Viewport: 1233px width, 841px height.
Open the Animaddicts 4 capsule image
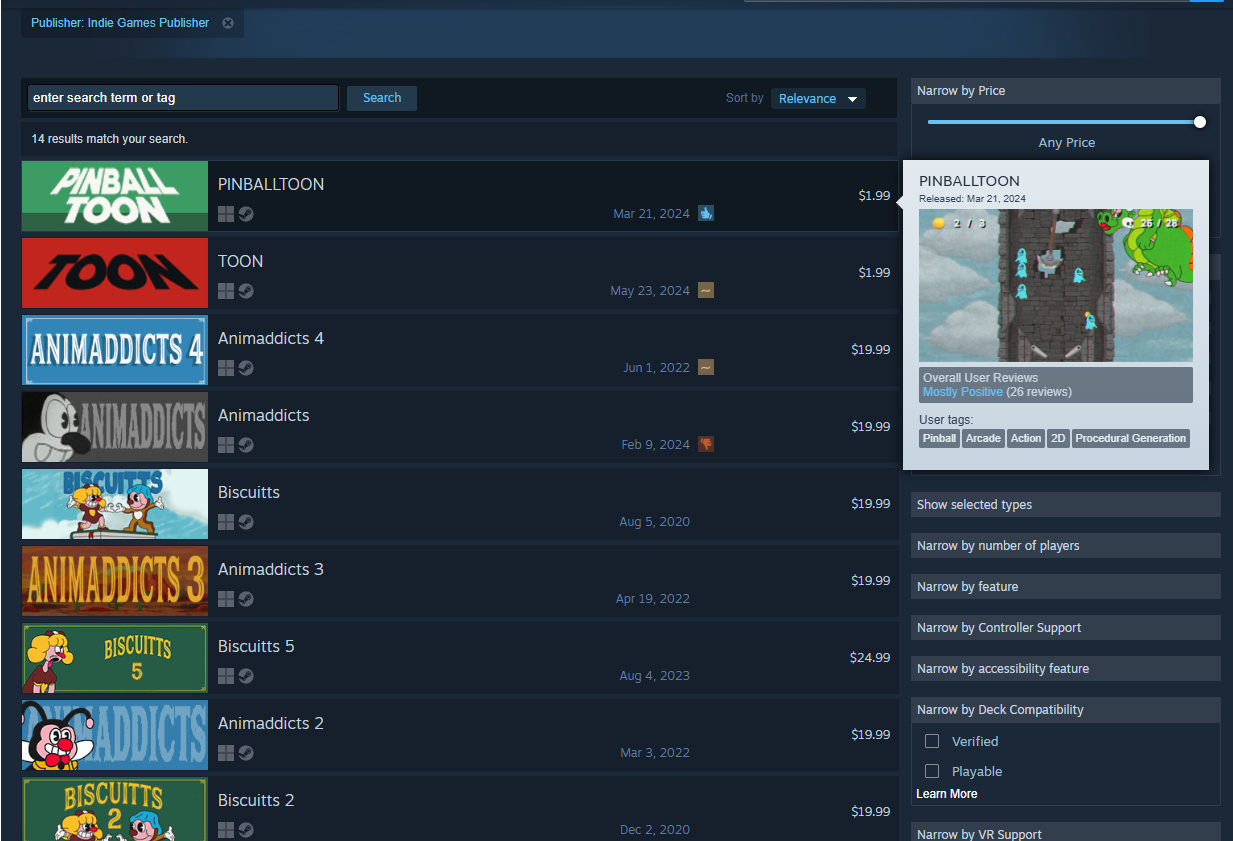point(115,350)
